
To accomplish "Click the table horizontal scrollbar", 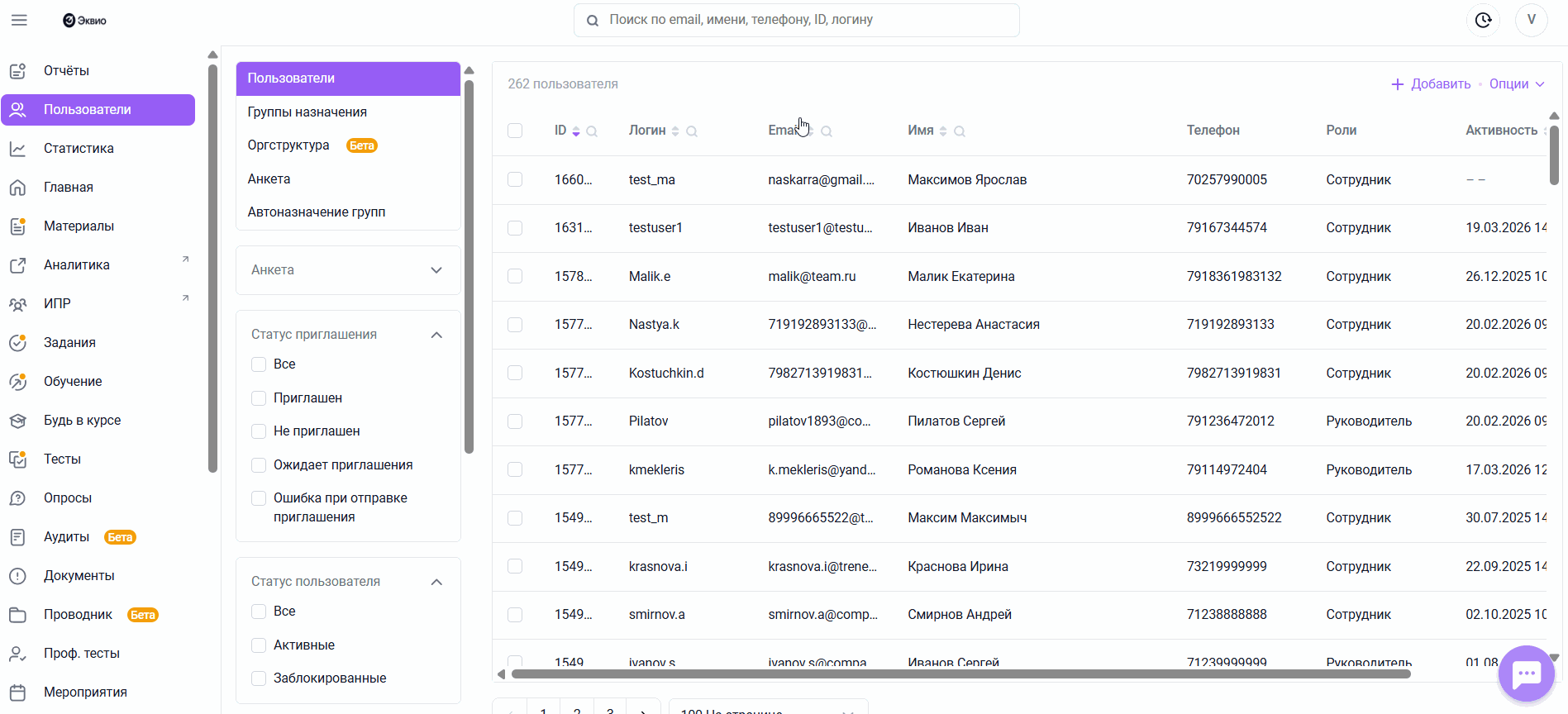I will click(960, 674).
